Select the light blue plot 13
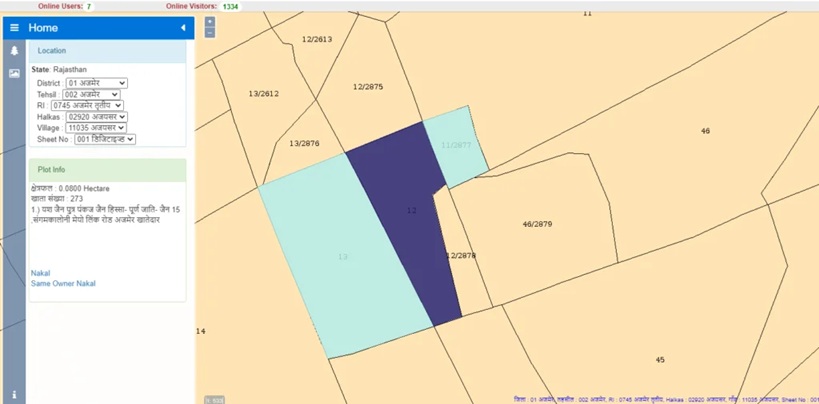Image resolution: width=819 pixels, height=404 pixels. click(343, 257)
